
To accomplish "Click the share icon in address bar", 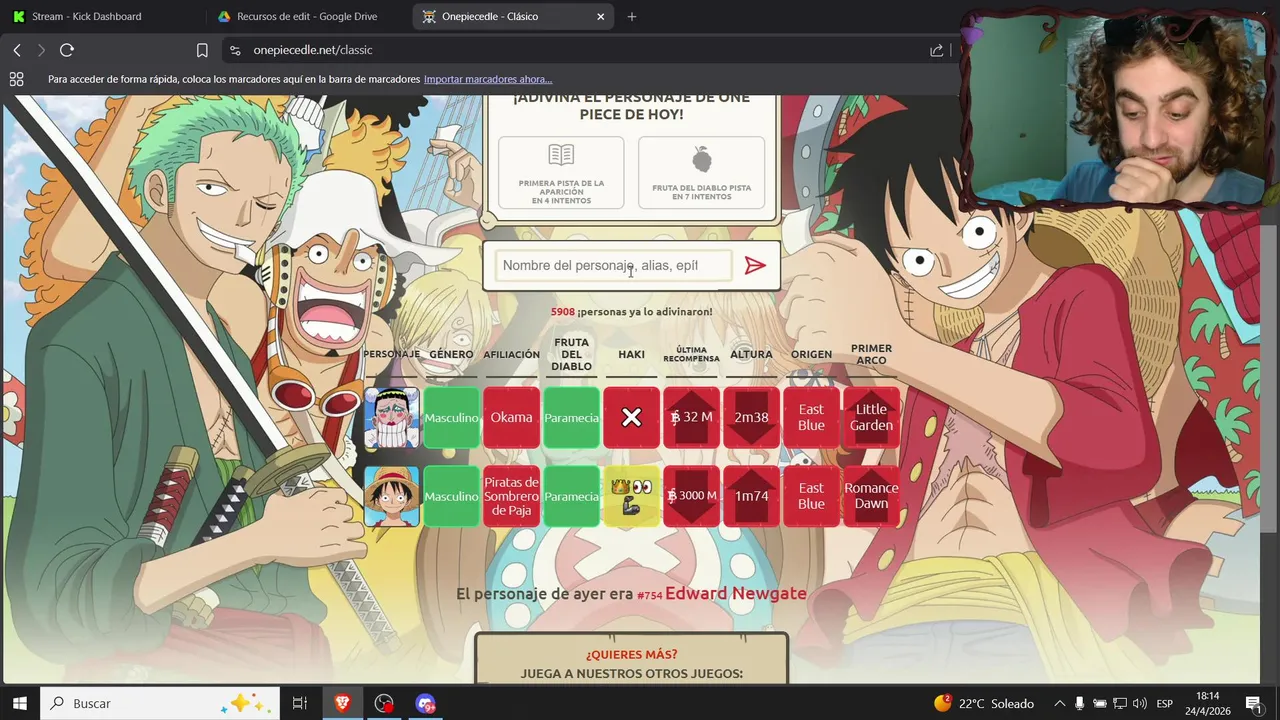I will click(936, 50).
